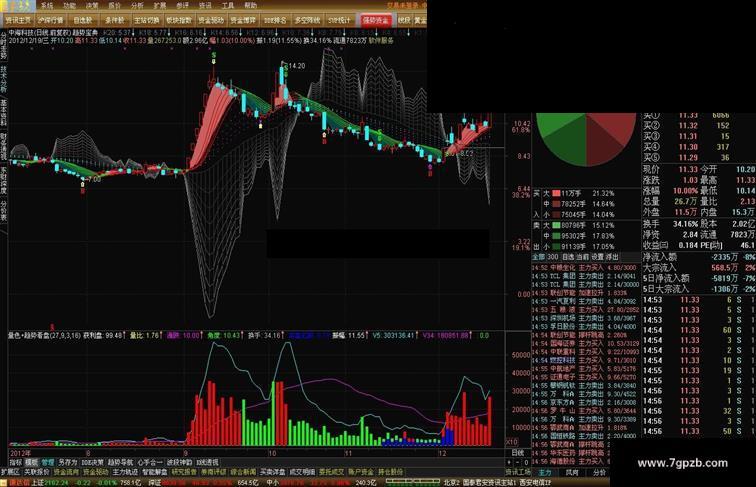Screen dimensions: 756x487
Task: Click the X10 volume scale label
Action: coord(511,442)
